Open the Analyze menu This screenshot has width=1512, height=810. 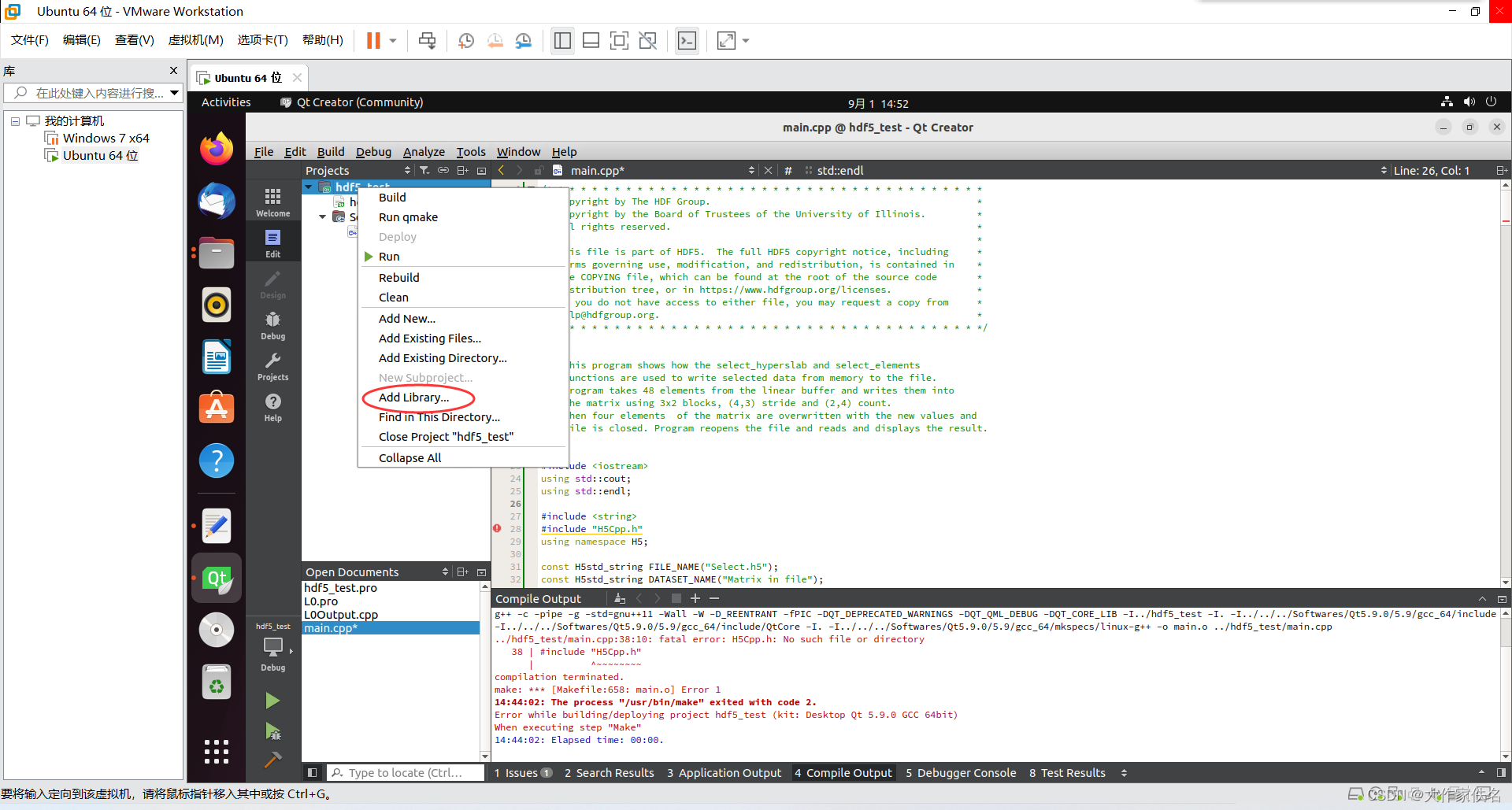coord(424,151)
